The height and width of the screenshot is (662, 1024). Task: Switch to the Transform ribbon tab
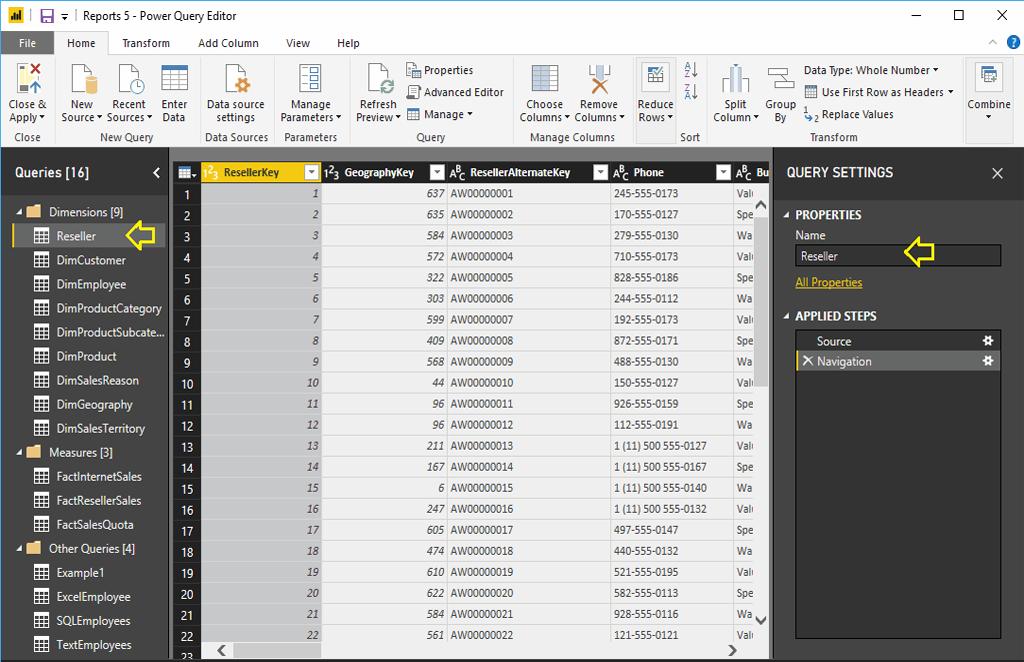tap(146, 43)
